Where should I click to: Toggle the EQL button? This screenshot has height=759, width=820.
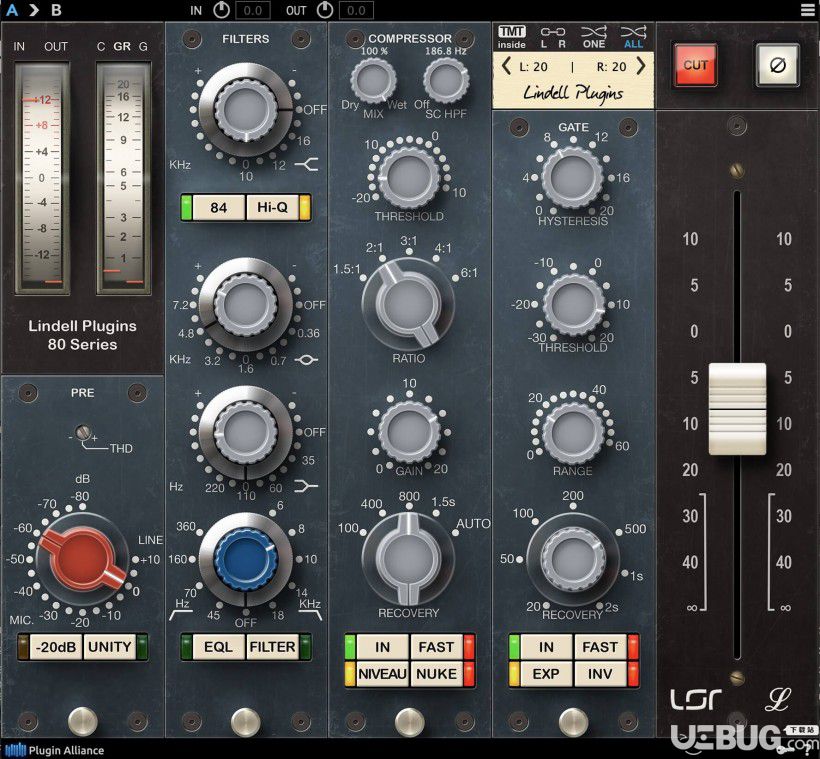point(218,647)
